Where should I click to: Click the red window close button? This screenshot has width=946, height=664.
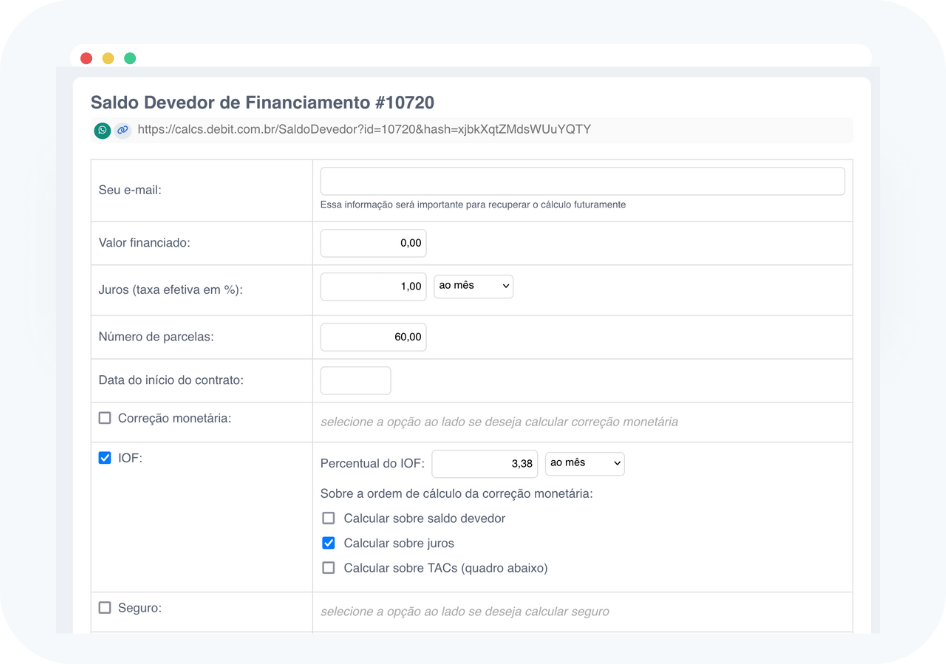coord(86,58)
